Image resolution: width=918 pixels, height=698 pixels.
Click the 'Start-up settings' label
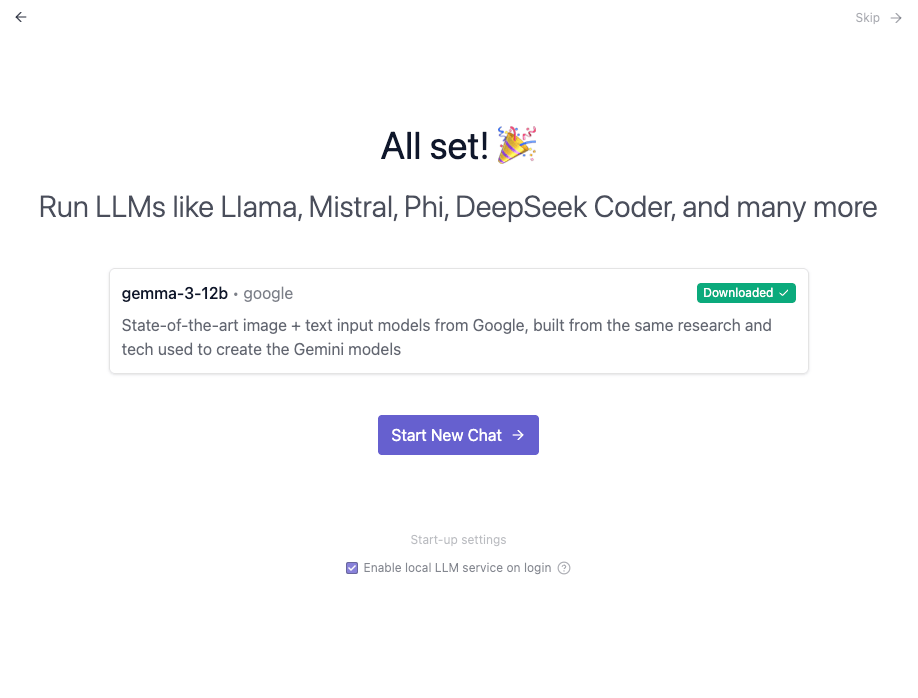pos(458,540)
